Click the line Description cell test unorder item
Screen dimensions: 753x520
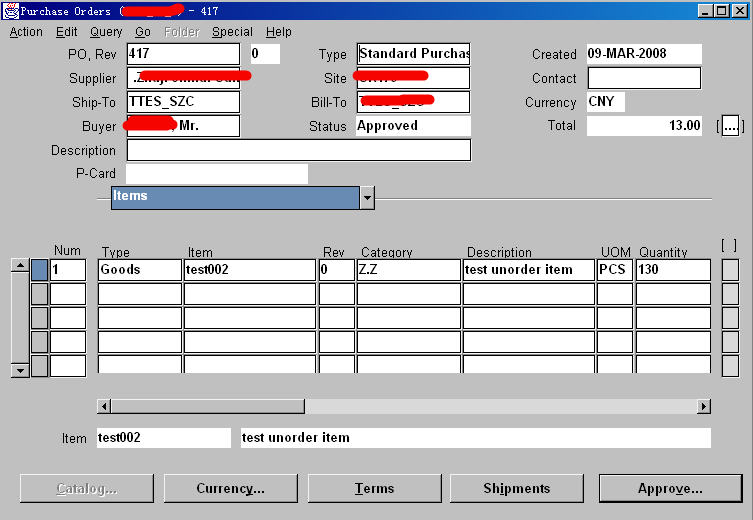529,270
